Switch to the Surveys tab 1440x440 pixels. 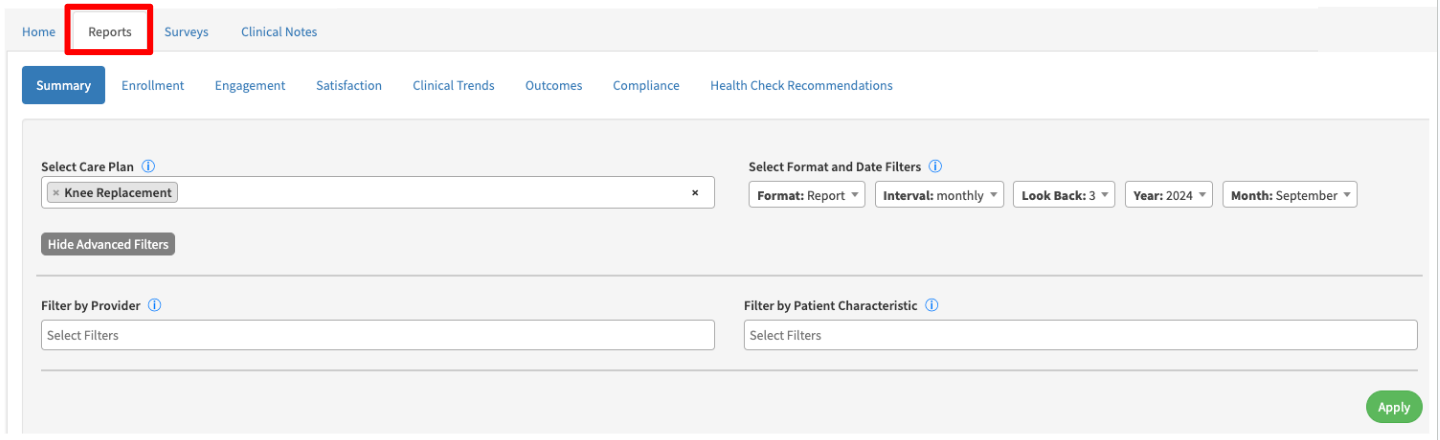click(x=187, y=32)
